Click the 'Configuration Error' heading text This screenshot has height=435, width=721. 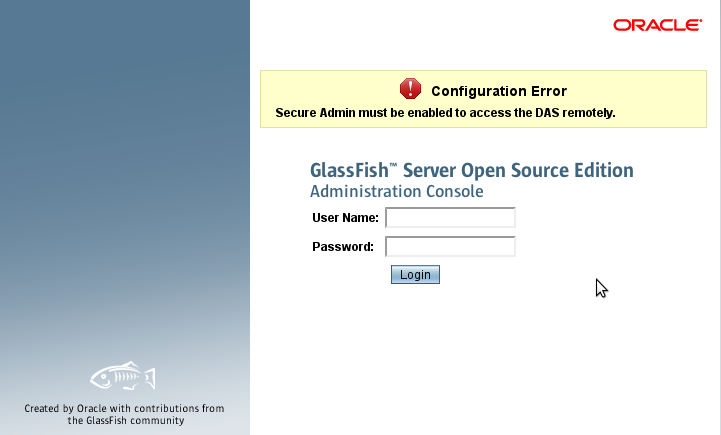pyautogui.click(x=499, y=91)
